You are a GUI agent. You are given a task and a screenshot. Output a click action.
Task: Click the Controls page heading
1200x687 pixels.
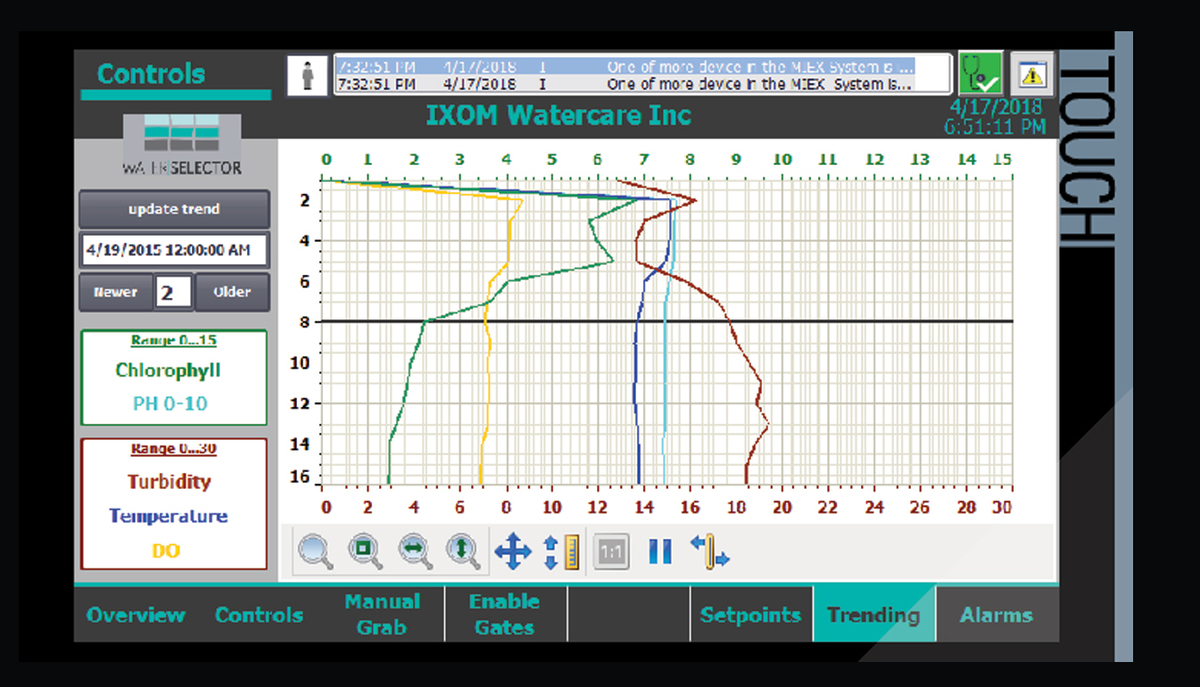151,74
